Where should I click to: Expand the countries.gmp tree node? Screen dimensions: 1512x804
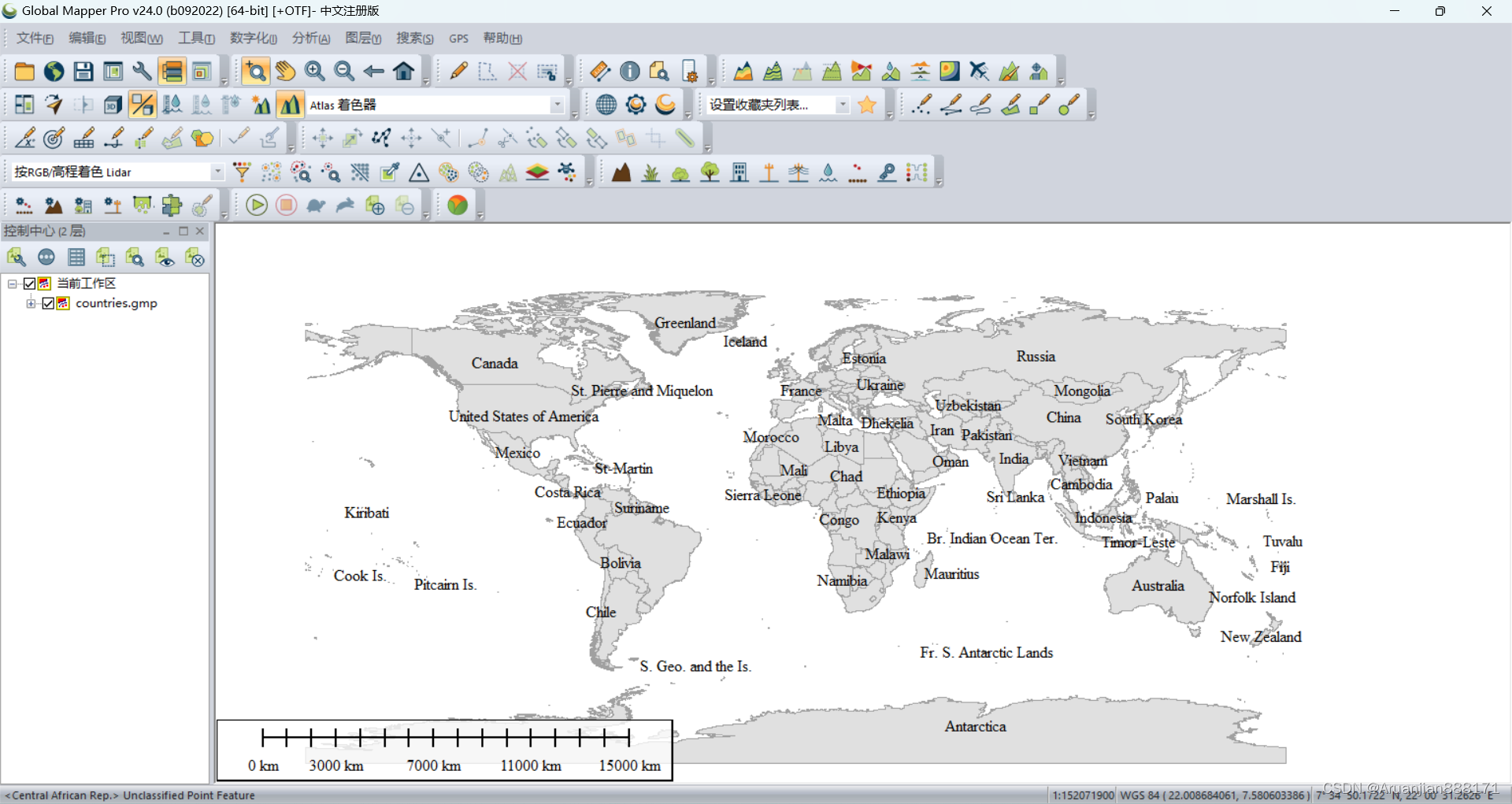(31, 303)
